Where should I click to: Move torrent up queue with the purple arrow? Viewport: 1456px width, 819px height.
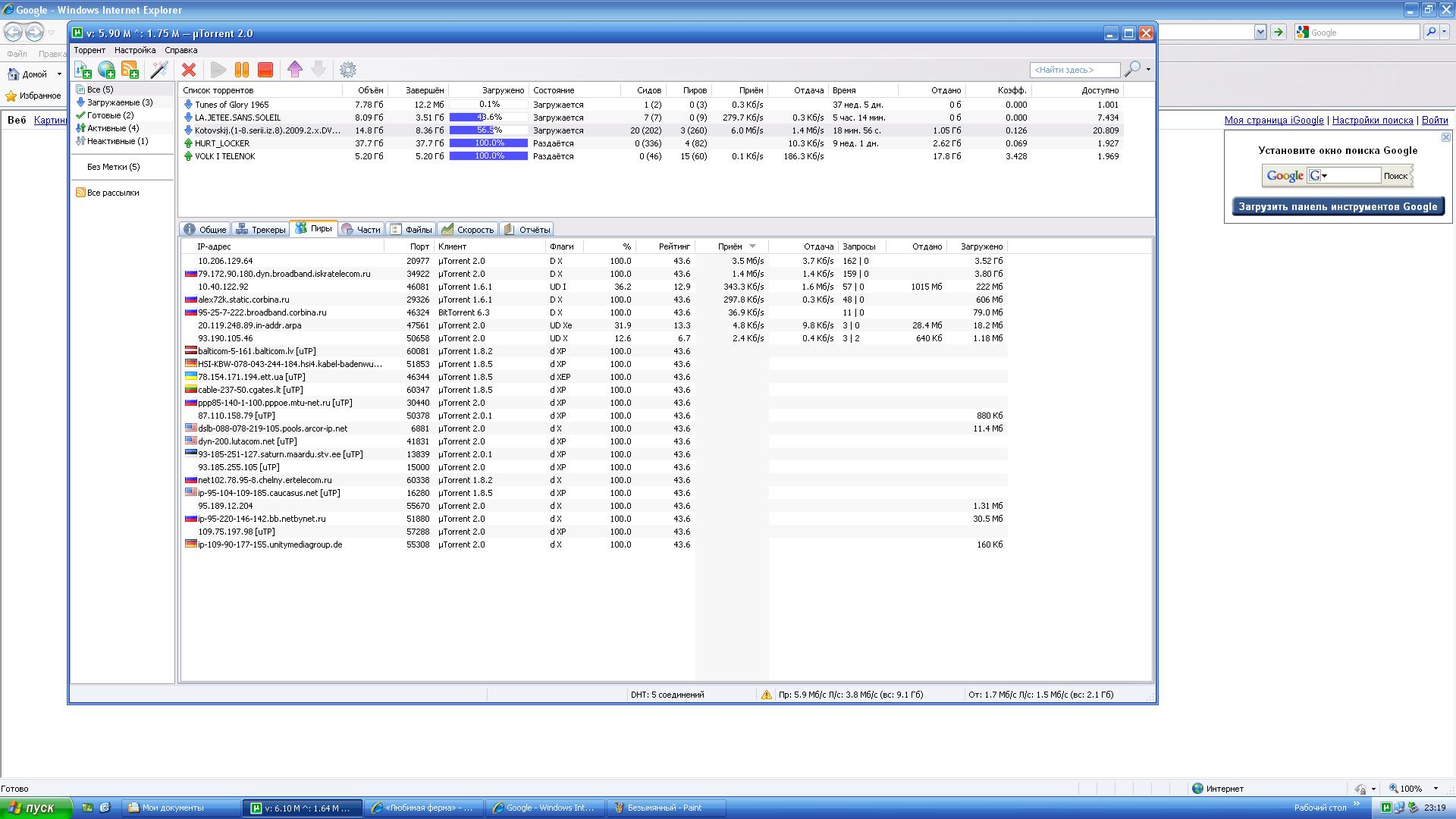295,70
